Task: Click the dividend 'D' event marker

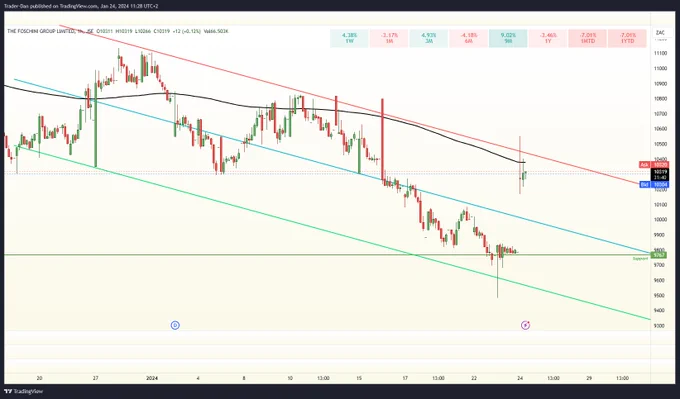Action: (175, 325)
